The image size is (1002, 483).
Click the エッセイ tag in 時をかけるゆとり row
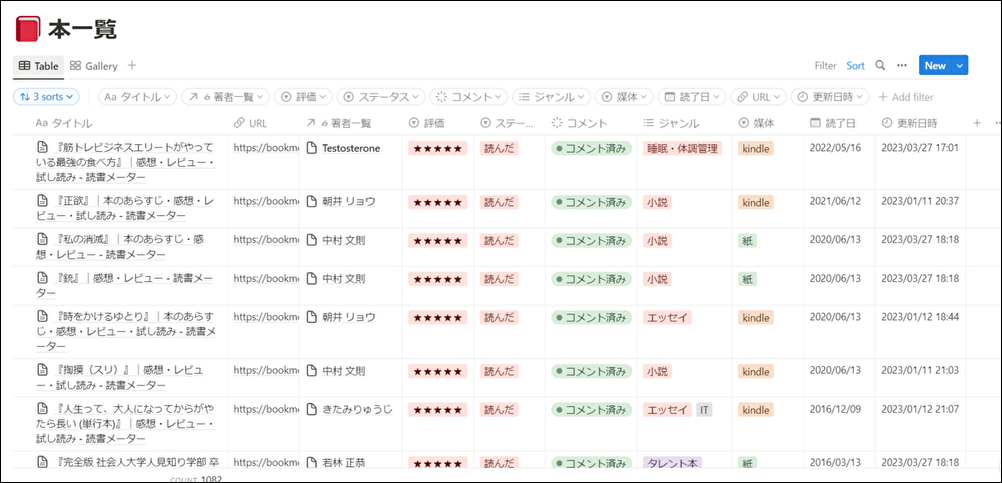click(x=667, y=317)
